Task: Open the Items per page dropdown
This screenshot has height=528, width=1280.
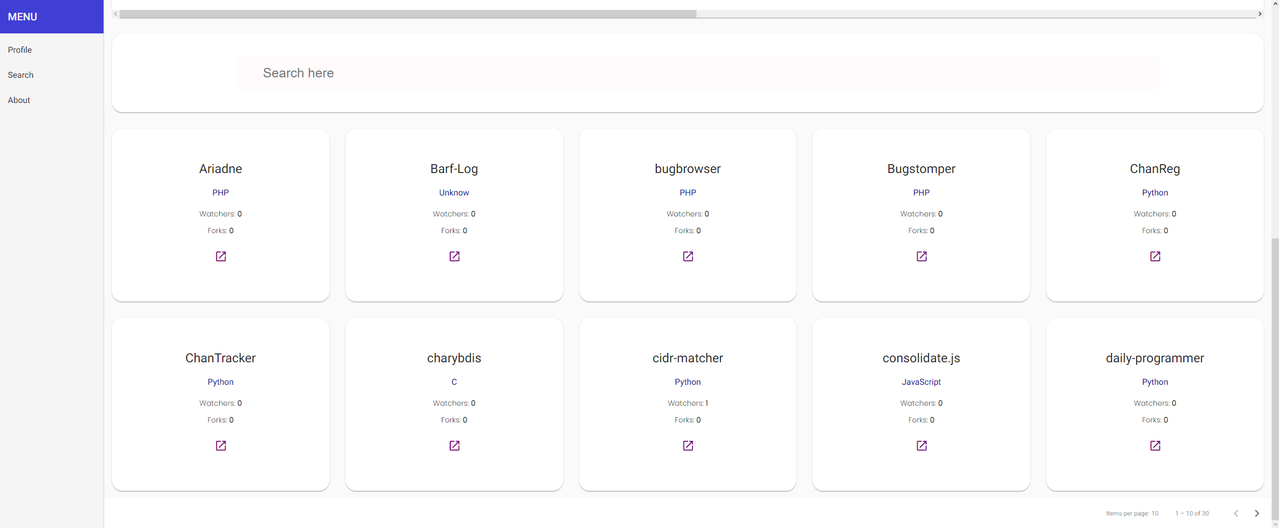Action: click(1132, 513)
